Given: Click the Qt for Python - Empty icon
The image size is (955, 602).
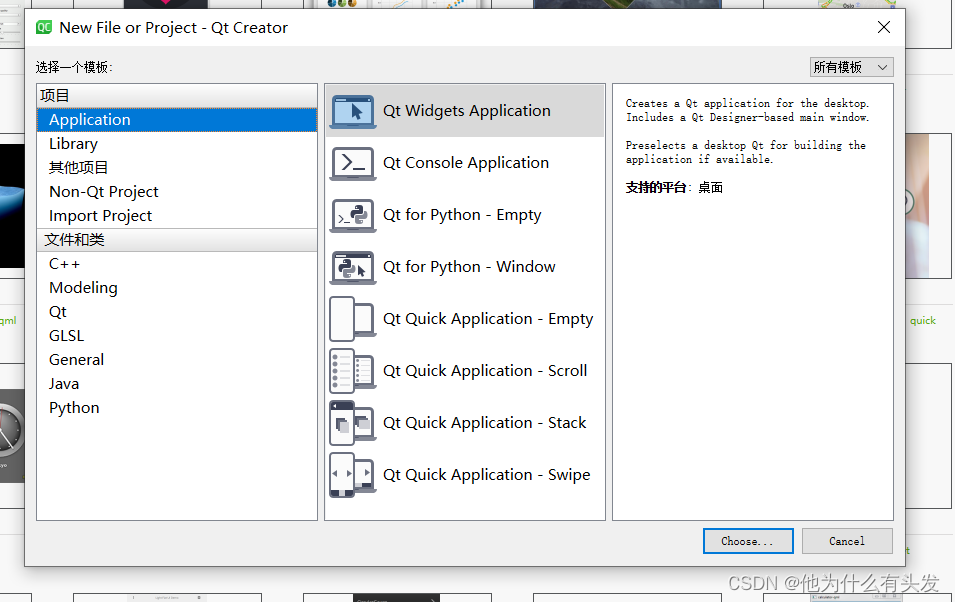Looking at the screenshot, I should tap(353, 215).
